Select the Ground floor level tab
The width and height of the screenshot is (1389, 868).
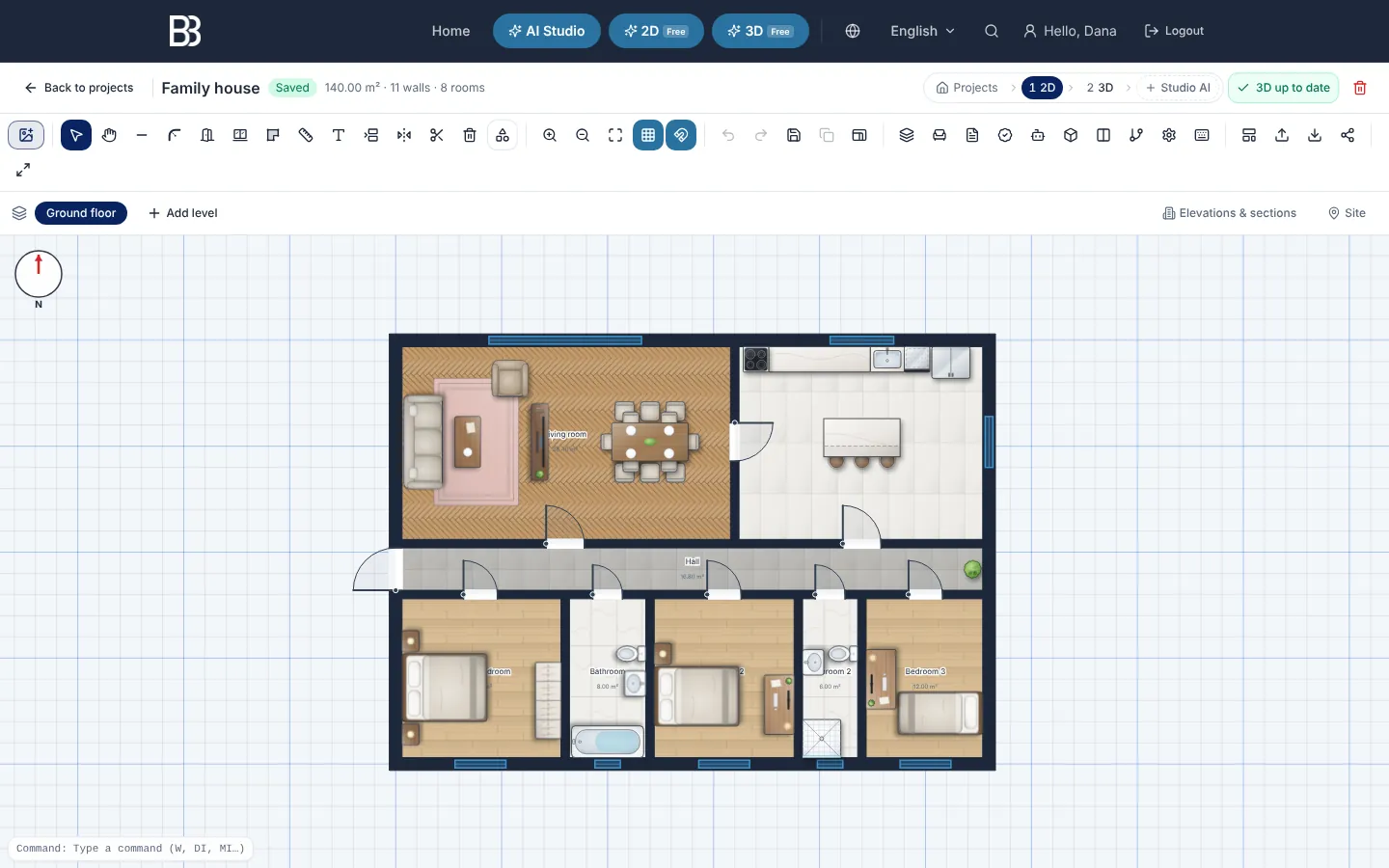(81, 213)
